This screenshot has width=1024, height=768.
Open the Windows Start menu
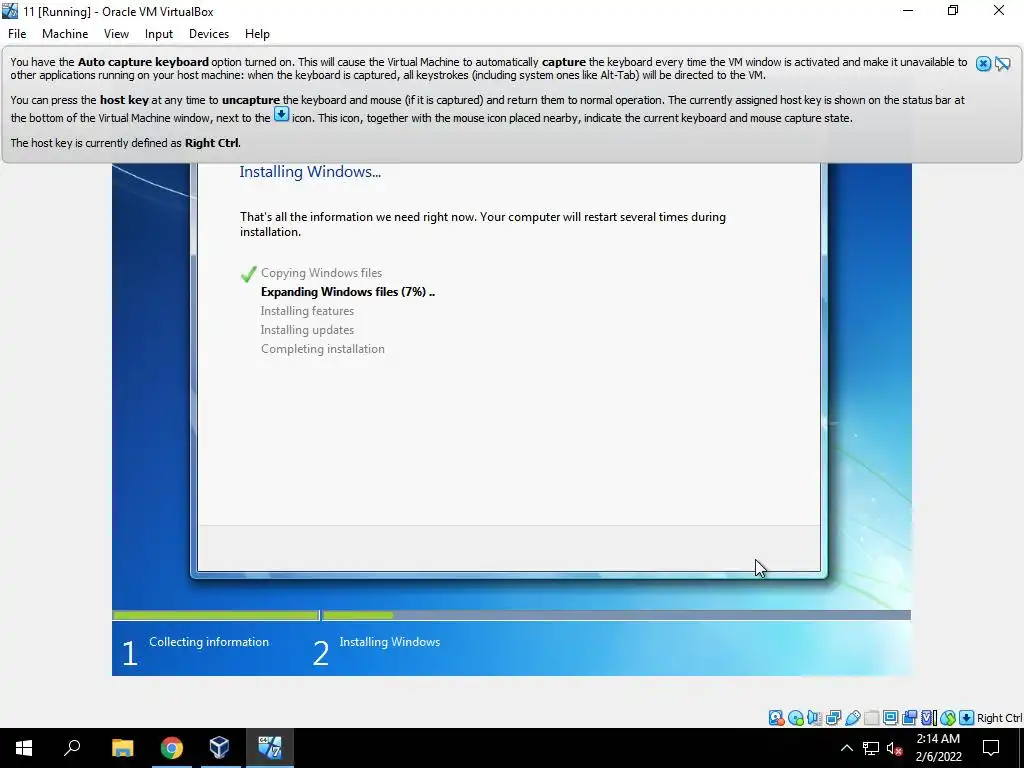(x=24, y=748)
